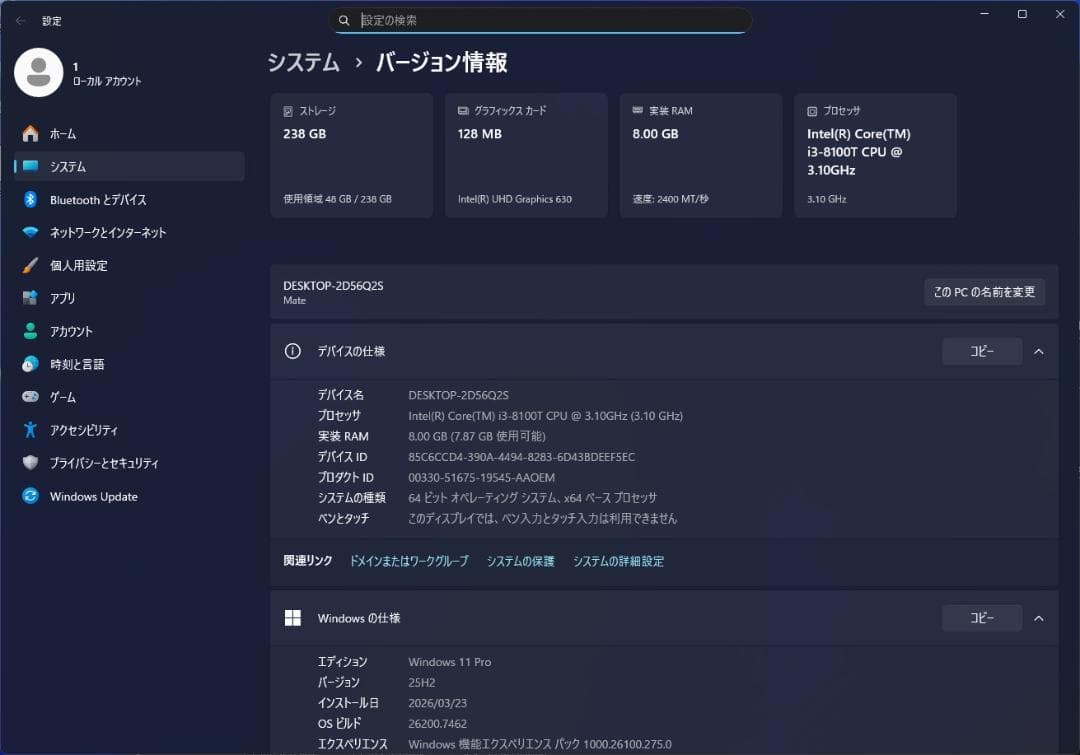Screen dimensions: 1080x755
Task: Click the デバイス ID value 85C6CCD4-390A
Action: pos(521,457)
